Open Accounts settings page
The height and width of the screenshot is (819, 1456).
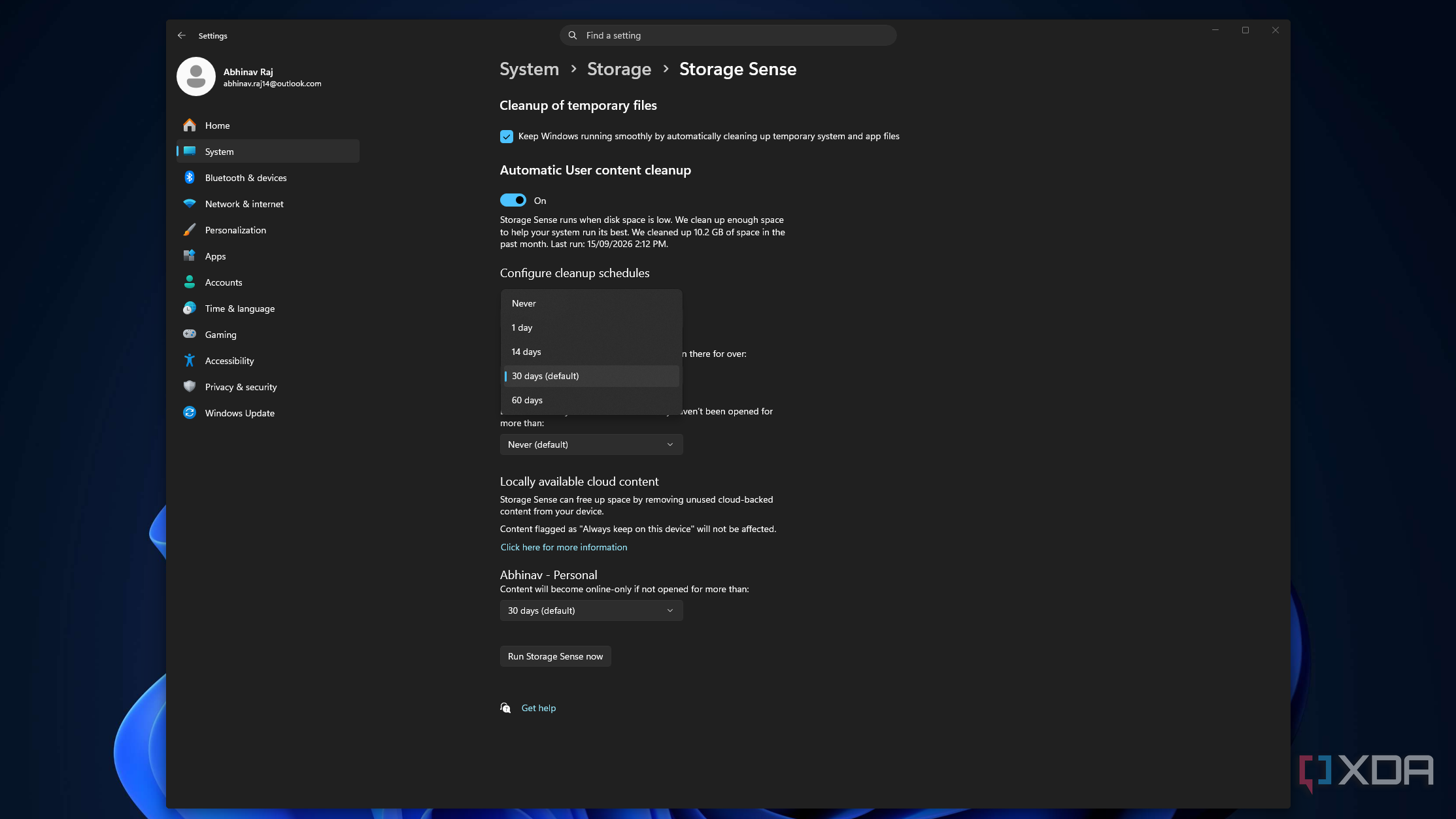(x=267, y=282)
